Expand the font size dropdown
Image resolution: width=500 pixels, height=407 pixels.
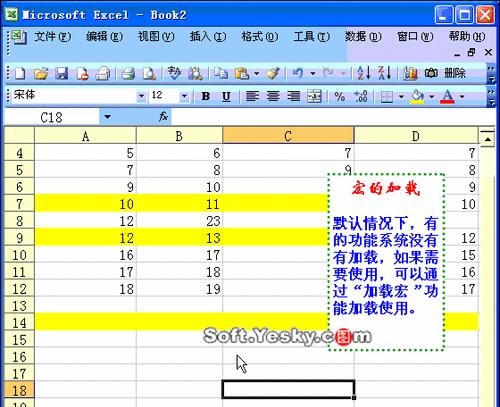click(184, 96)
